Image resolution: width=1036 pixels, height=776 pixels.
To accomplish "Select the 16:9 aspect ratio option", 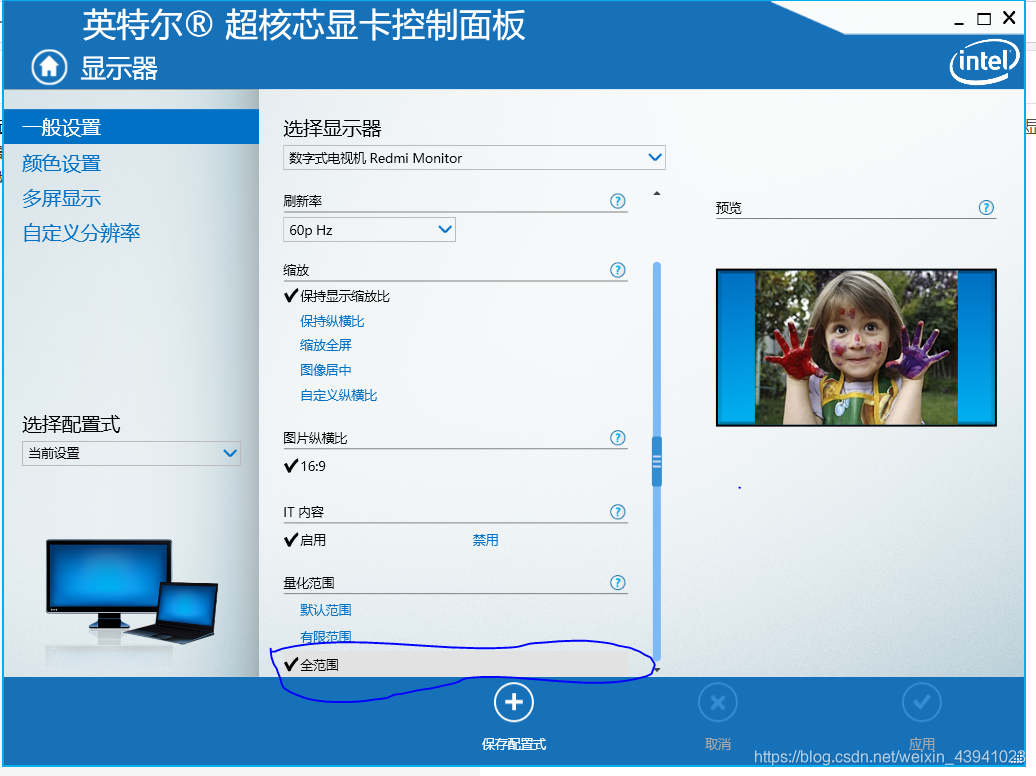I will pyautogui.click(x=305, y=466).
